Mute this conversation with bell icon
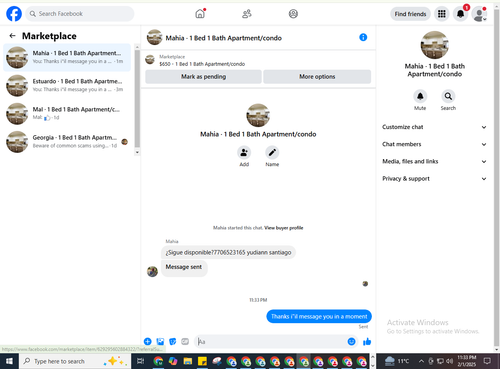 pos(420,96)
